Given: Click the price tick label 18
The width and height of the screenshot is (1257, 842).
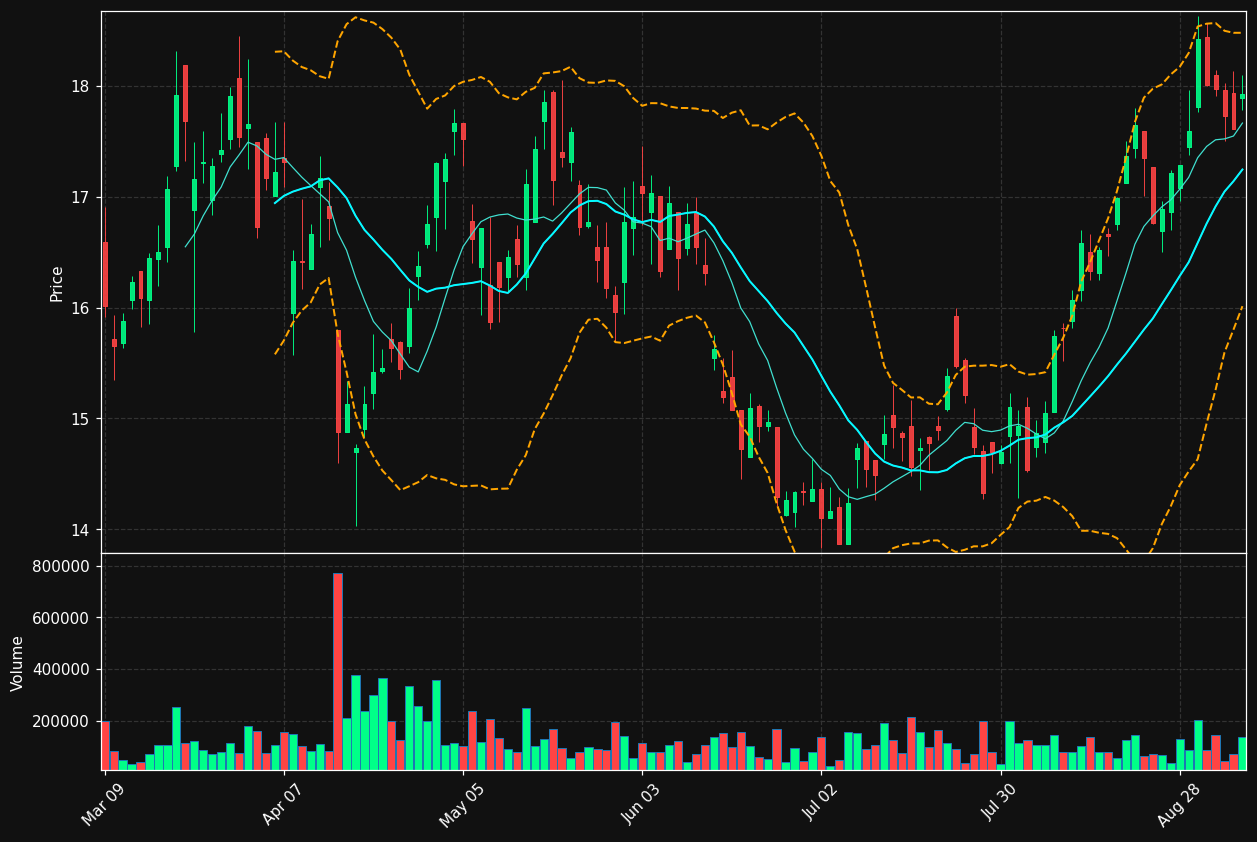Looking at the screenshot, I should coord(80,87).
